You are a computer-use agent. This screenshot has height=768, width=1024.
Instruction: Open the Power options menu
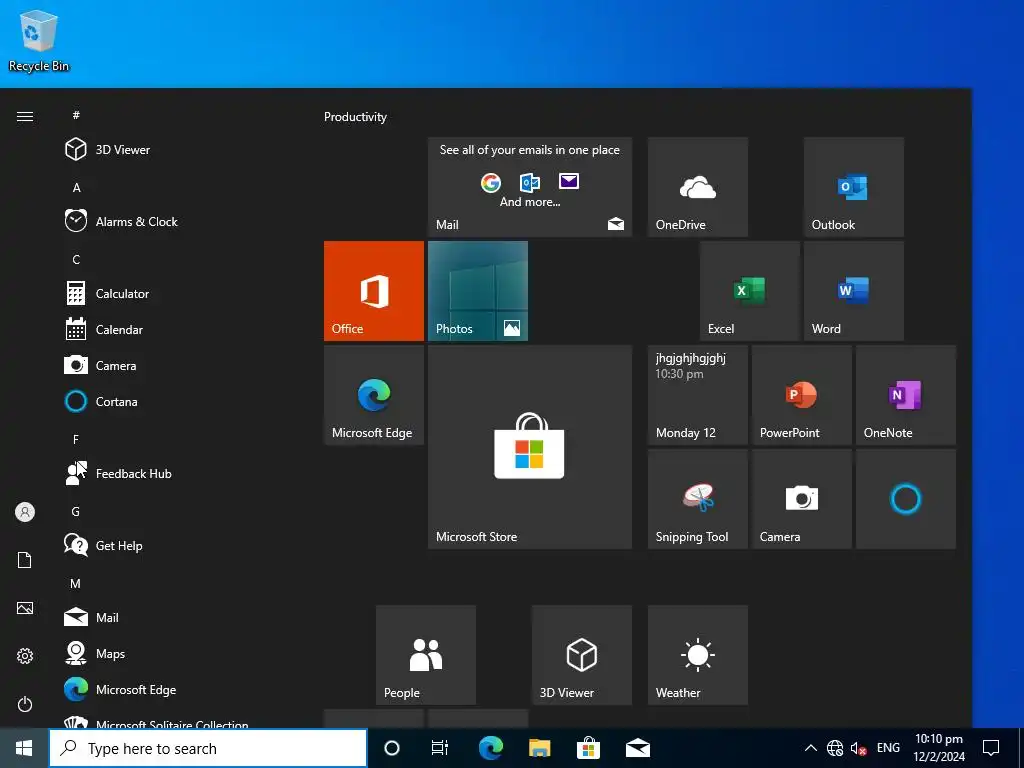(25, 704)
